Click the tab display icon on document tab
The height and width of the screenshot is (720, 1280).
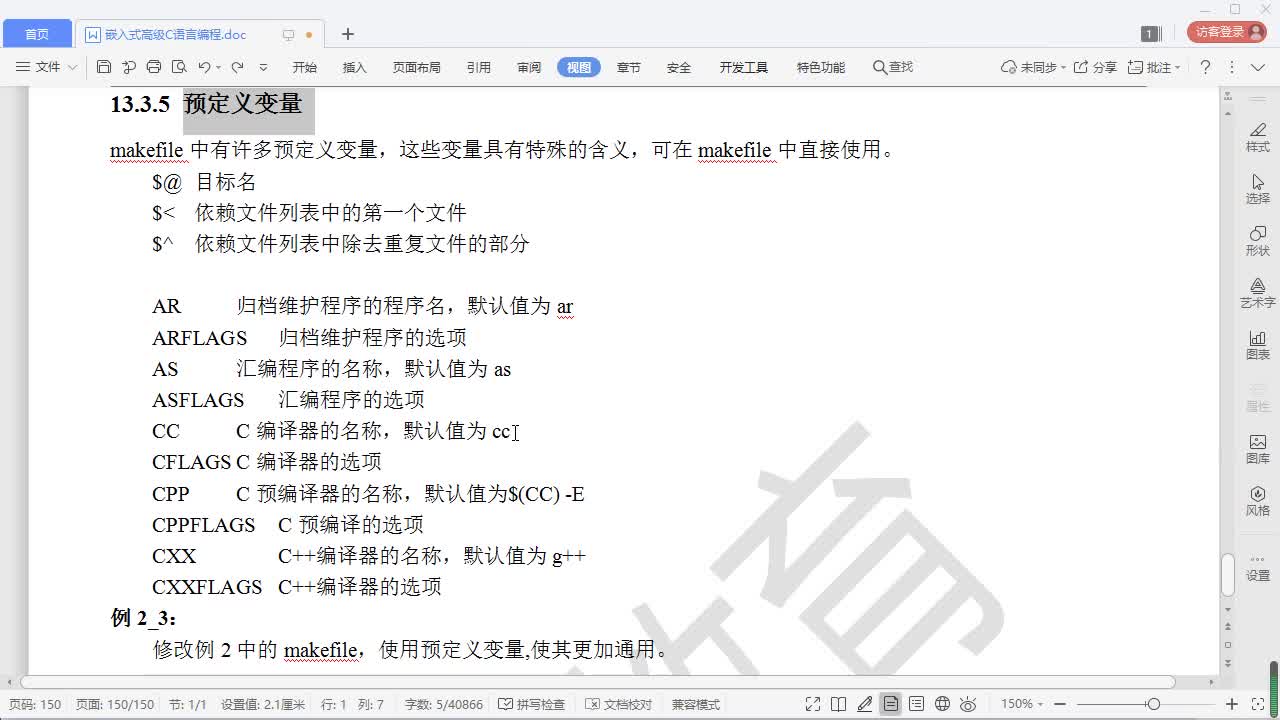coord(288,34)
